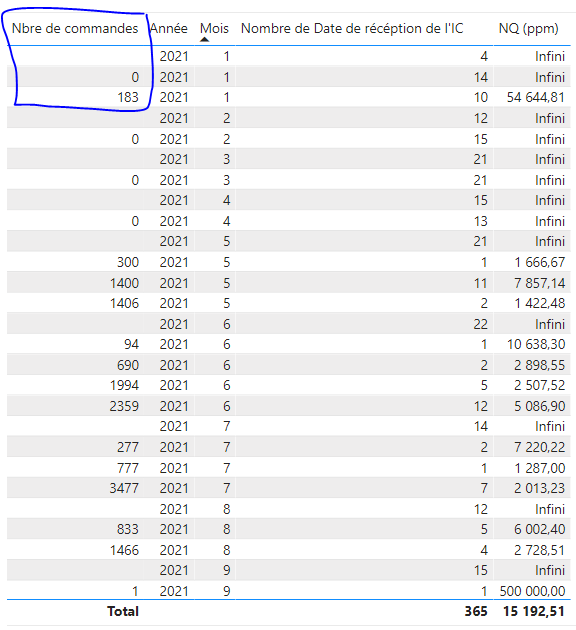Viewport: 576px width, 630px height.
Task: Select the 3477 commandes cell
Action: point(124,488)
